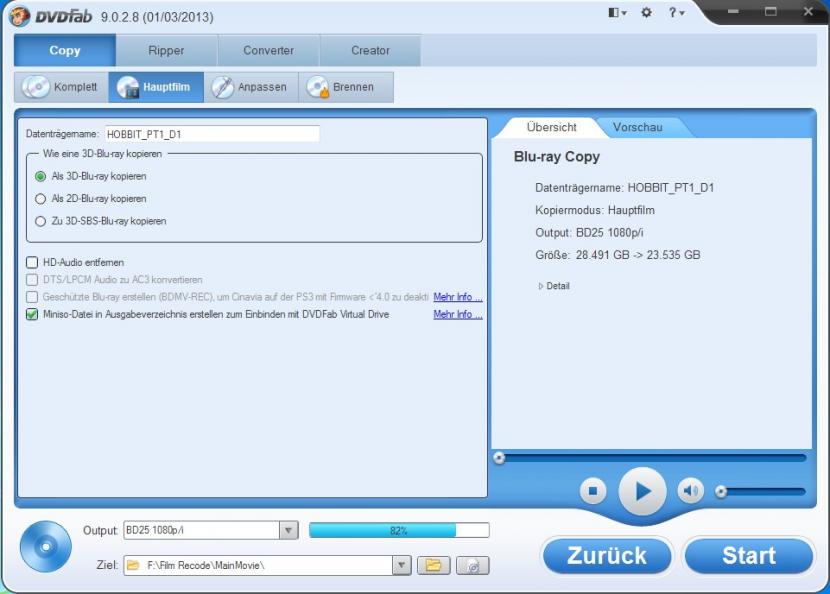Click the Kopiermodus: Hauptfilm text
This screenshot has width=830, height=594.
coord(594,210)
